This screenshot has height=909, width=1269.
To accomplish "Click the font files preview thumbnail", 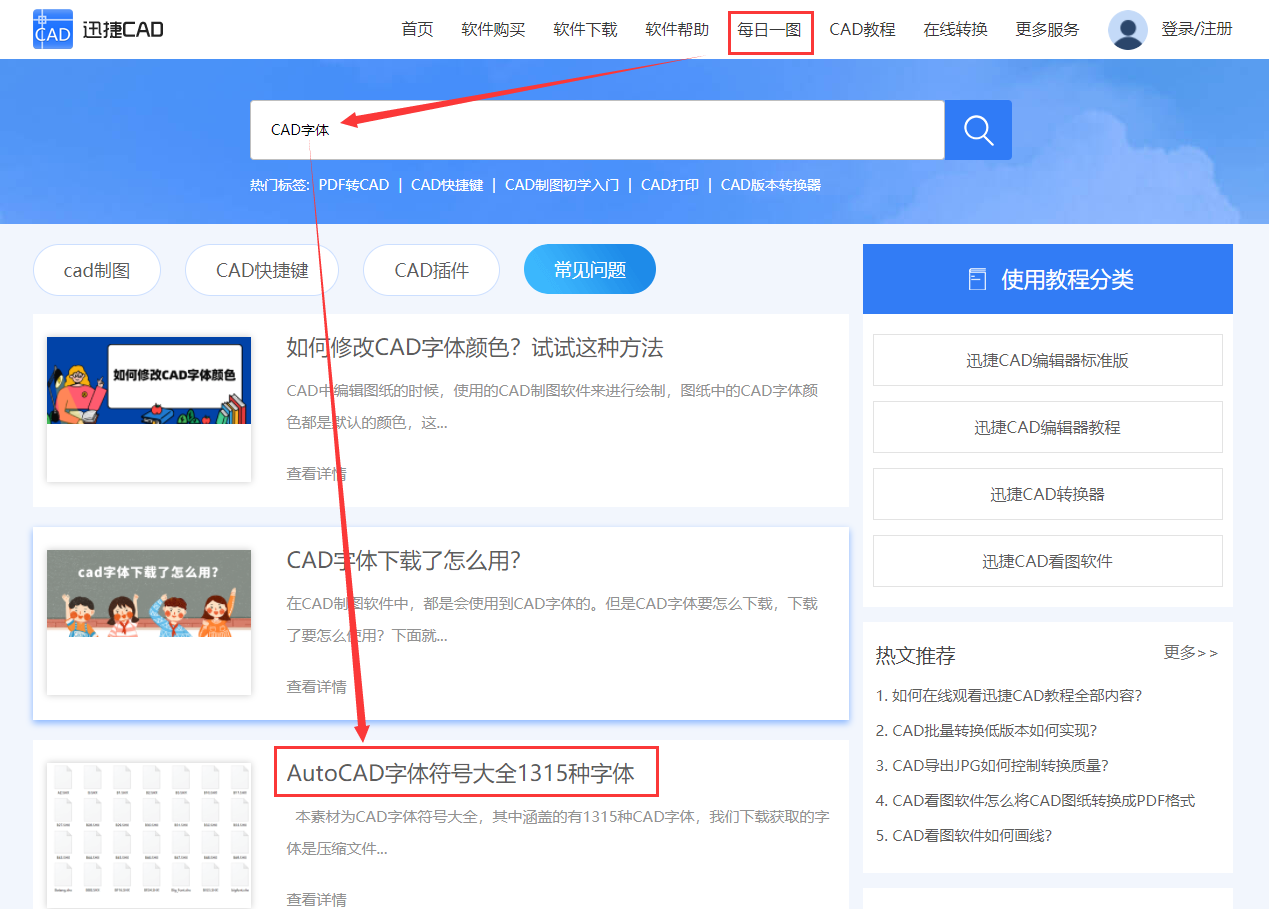I will [x=148, y=833].
